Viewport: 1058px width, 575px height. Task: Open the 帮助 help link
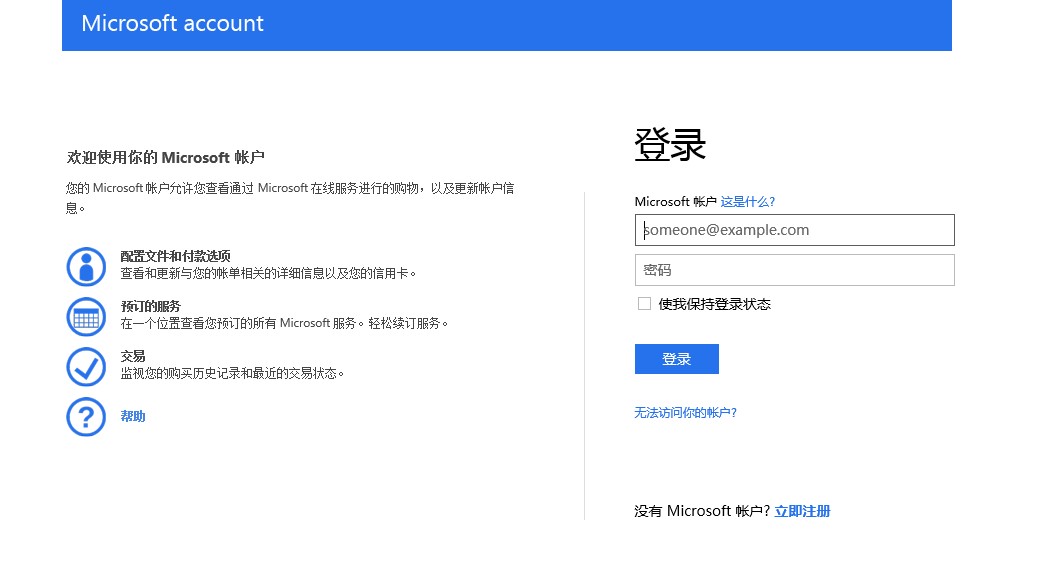pos(133,416)
